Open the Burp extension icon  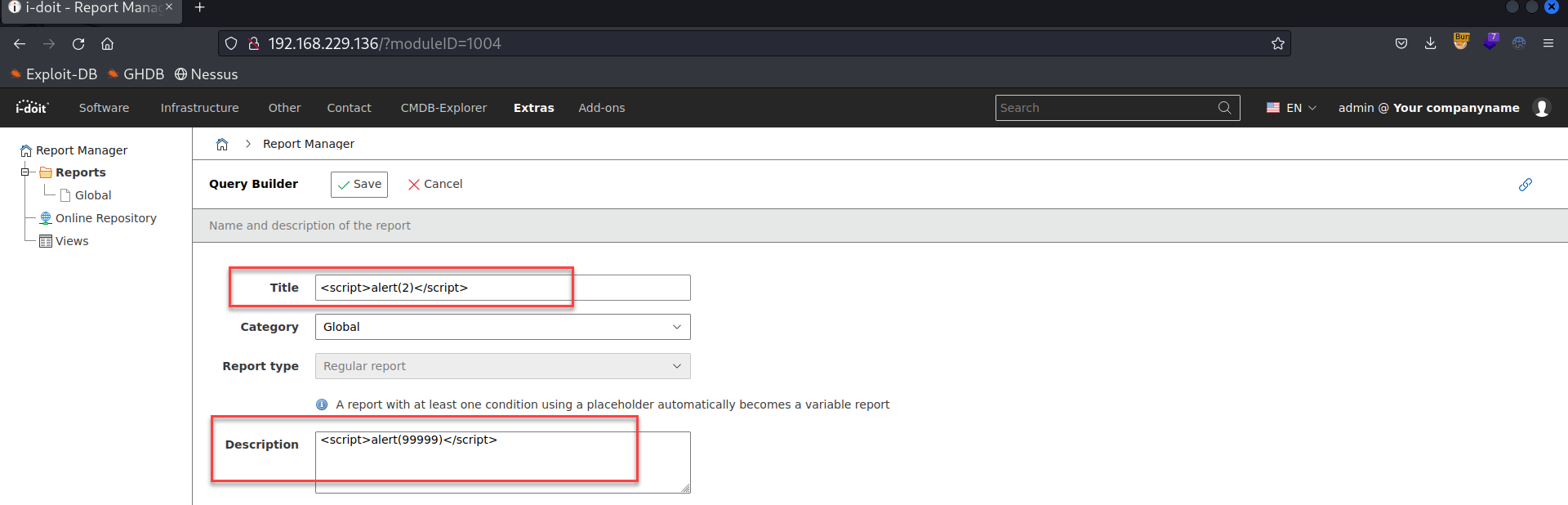pyautogui.click(x=1461, y=42)
